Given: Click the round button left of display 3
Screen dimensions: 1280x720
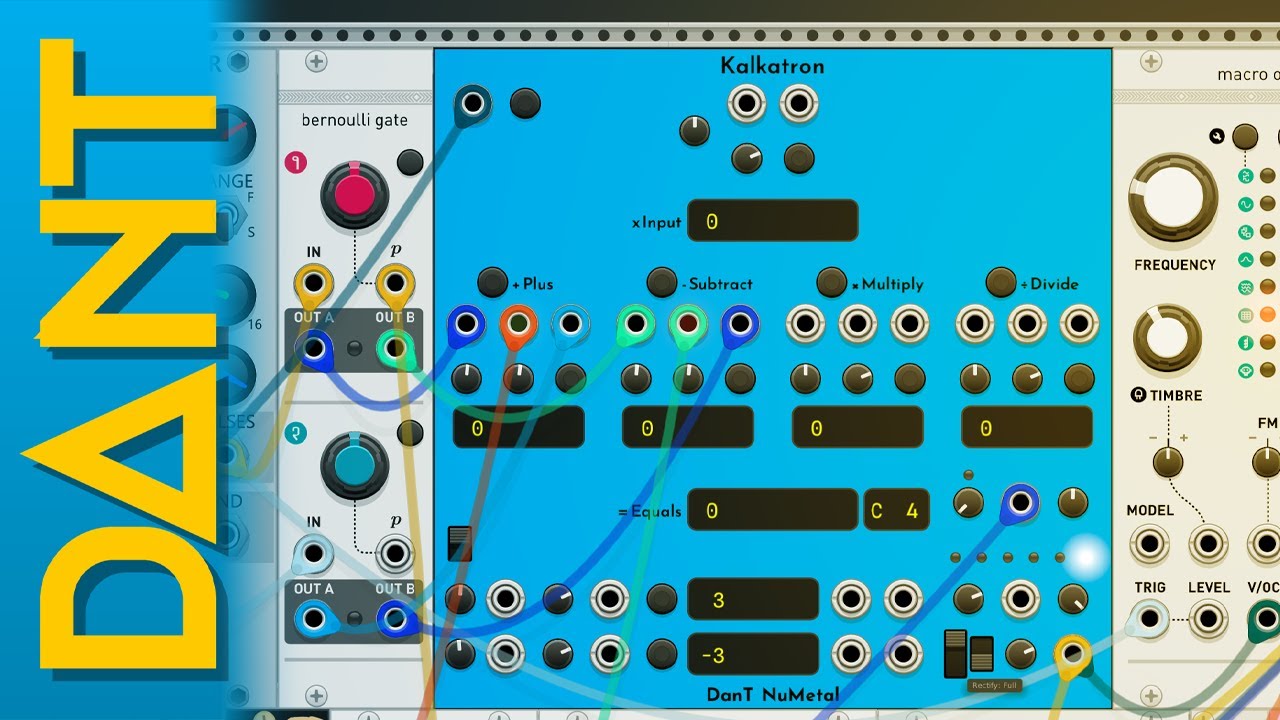Looking at the screenshot, I should 662,599.
